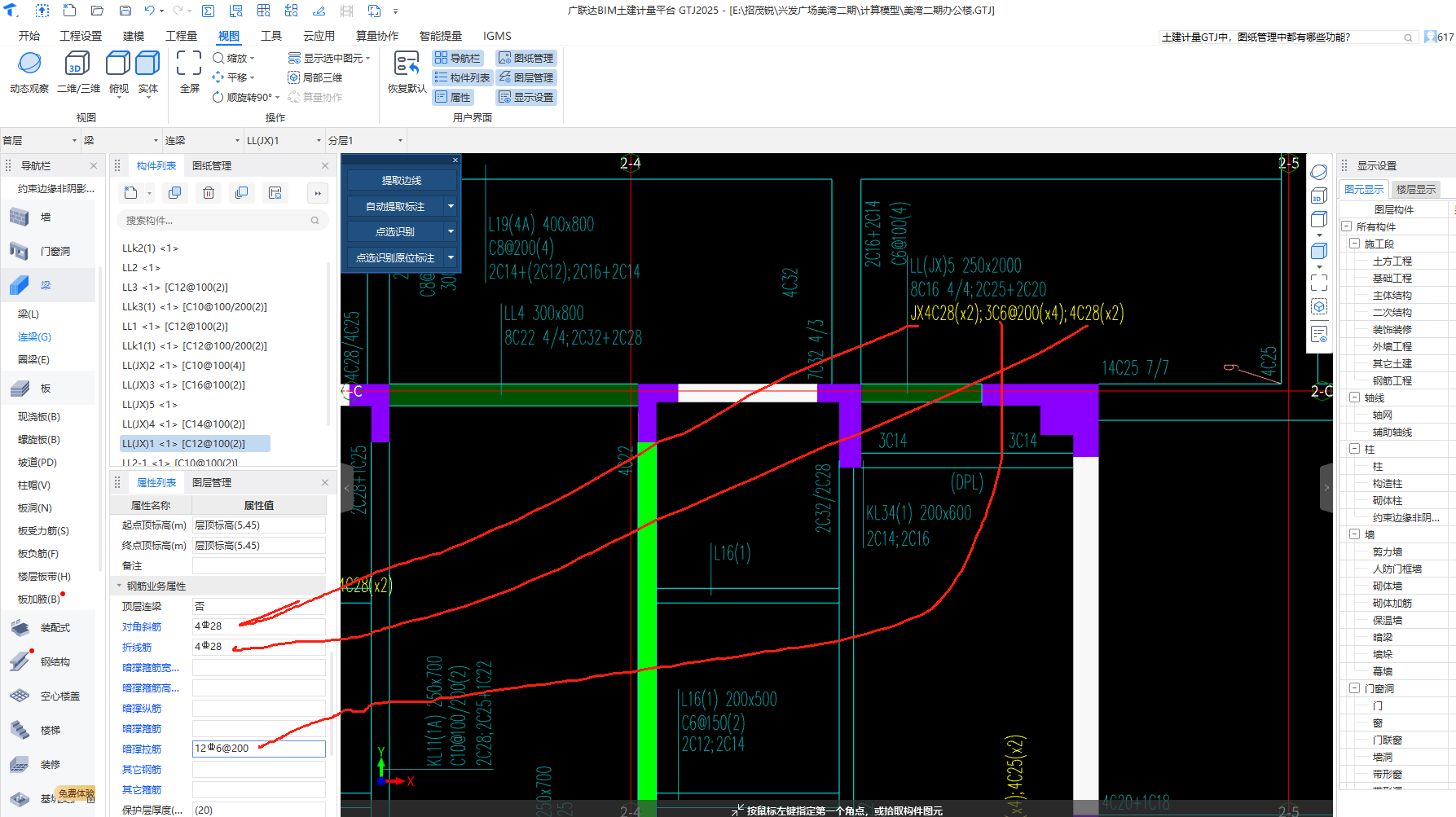Click 折线筋 property link
The height and width of the screenshot is (817, 1456).
(137, 648)
